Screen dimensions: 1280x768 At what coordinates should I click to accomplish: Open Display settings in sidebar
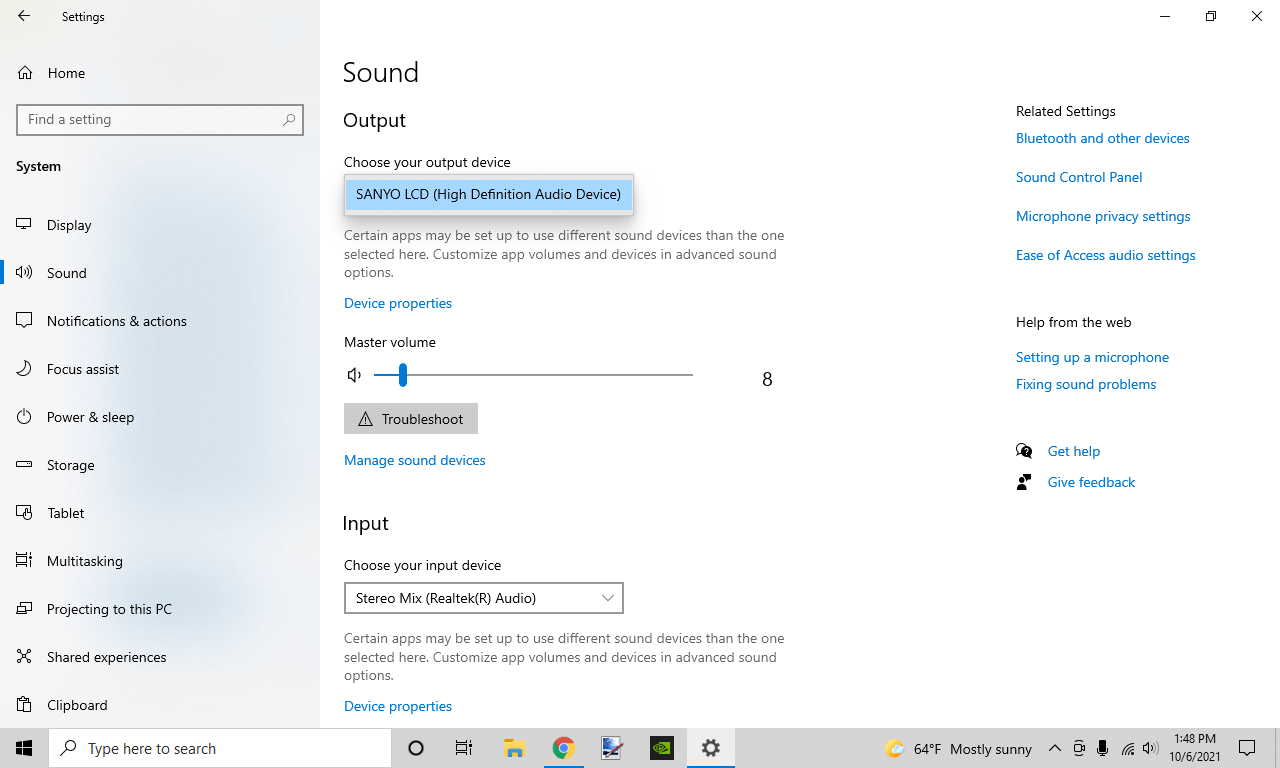pos(160,225)
